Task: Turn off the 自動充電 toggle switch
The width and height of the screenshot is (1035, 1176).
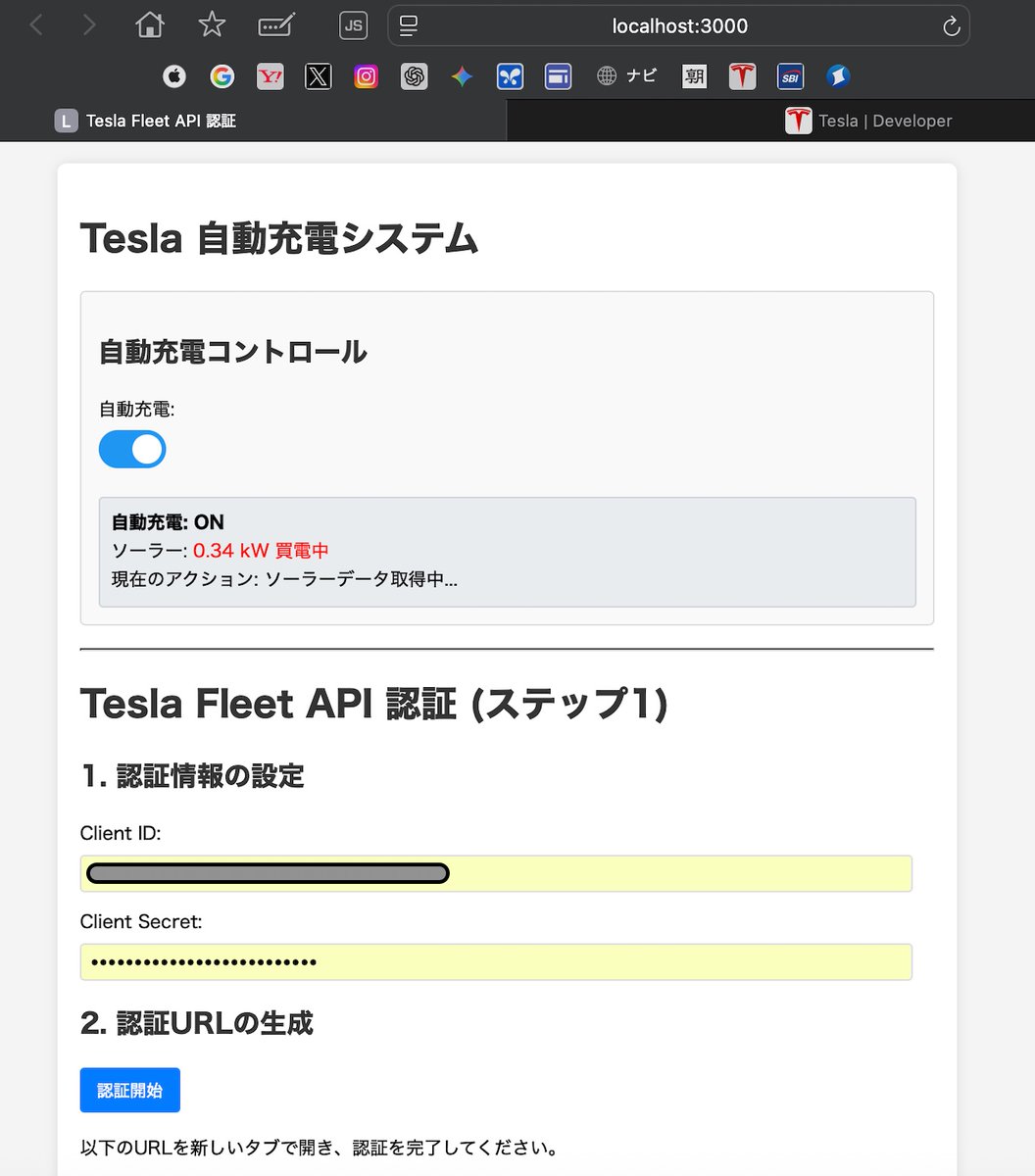Action: (x=132, y=449)
